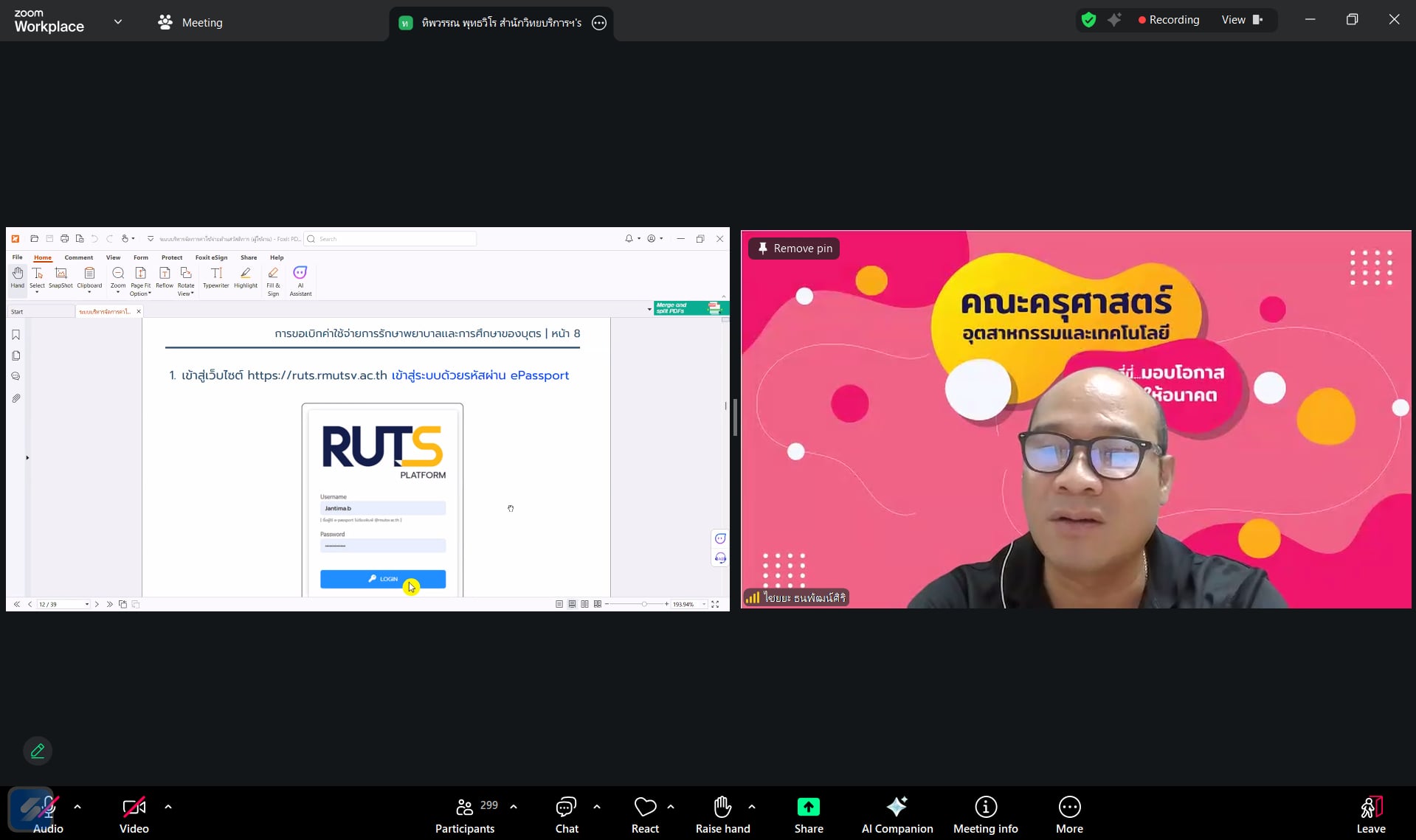The width and height of the screenshot is (1416, 840).
Task: Open AI Companion
Action: (x=897, y=814)
